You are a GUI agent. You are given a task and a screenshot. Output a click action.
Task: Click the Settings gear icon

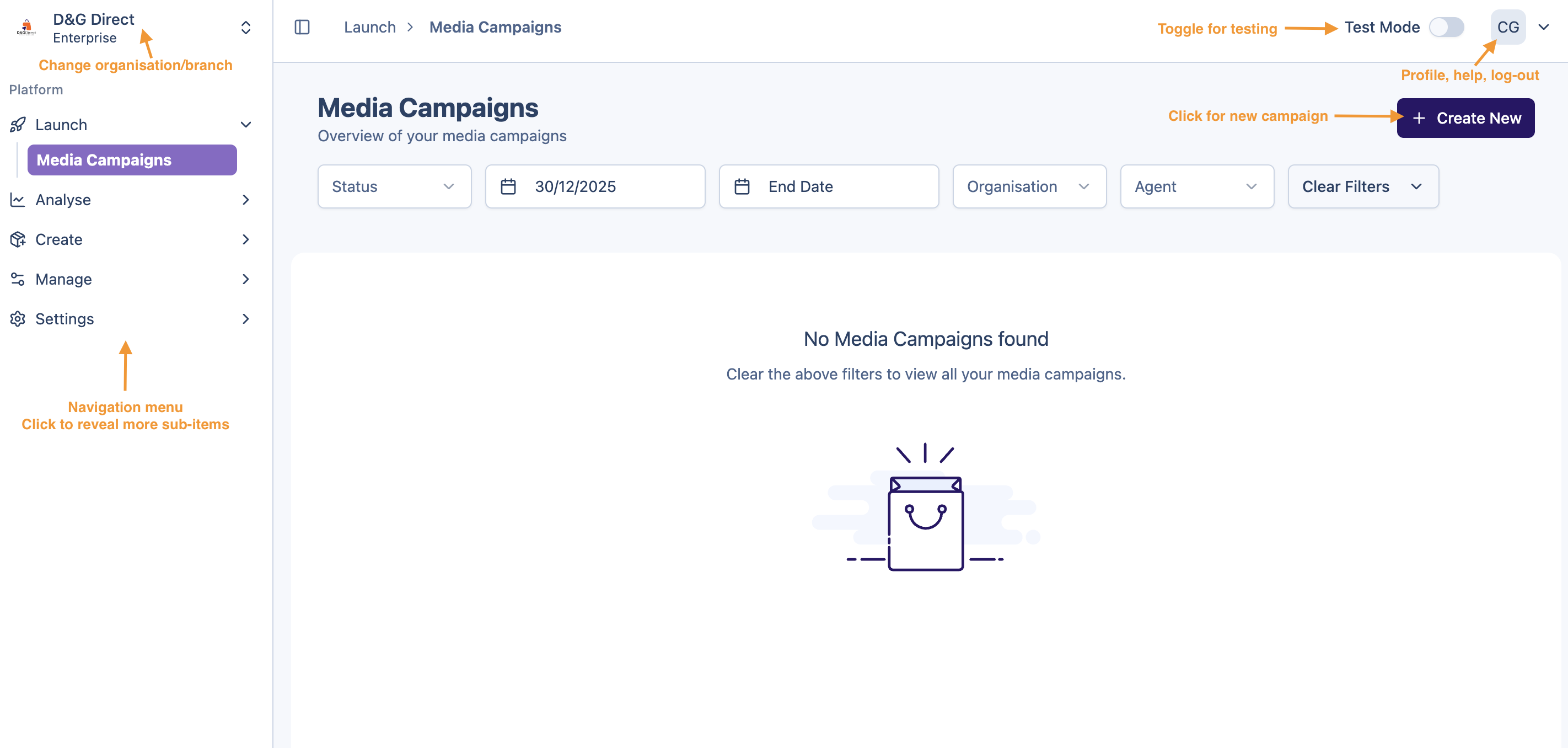[x=18, y=319]
